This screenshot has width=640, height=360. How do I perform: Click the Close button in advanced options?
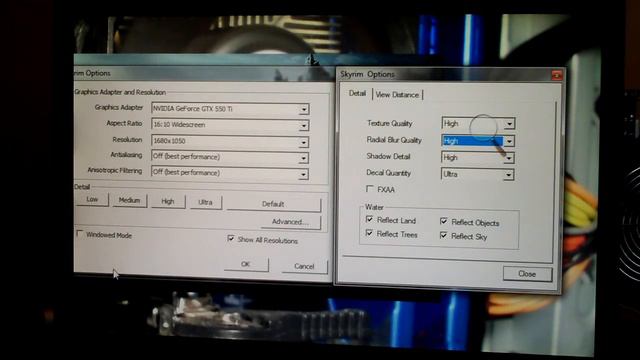(527, 274)
